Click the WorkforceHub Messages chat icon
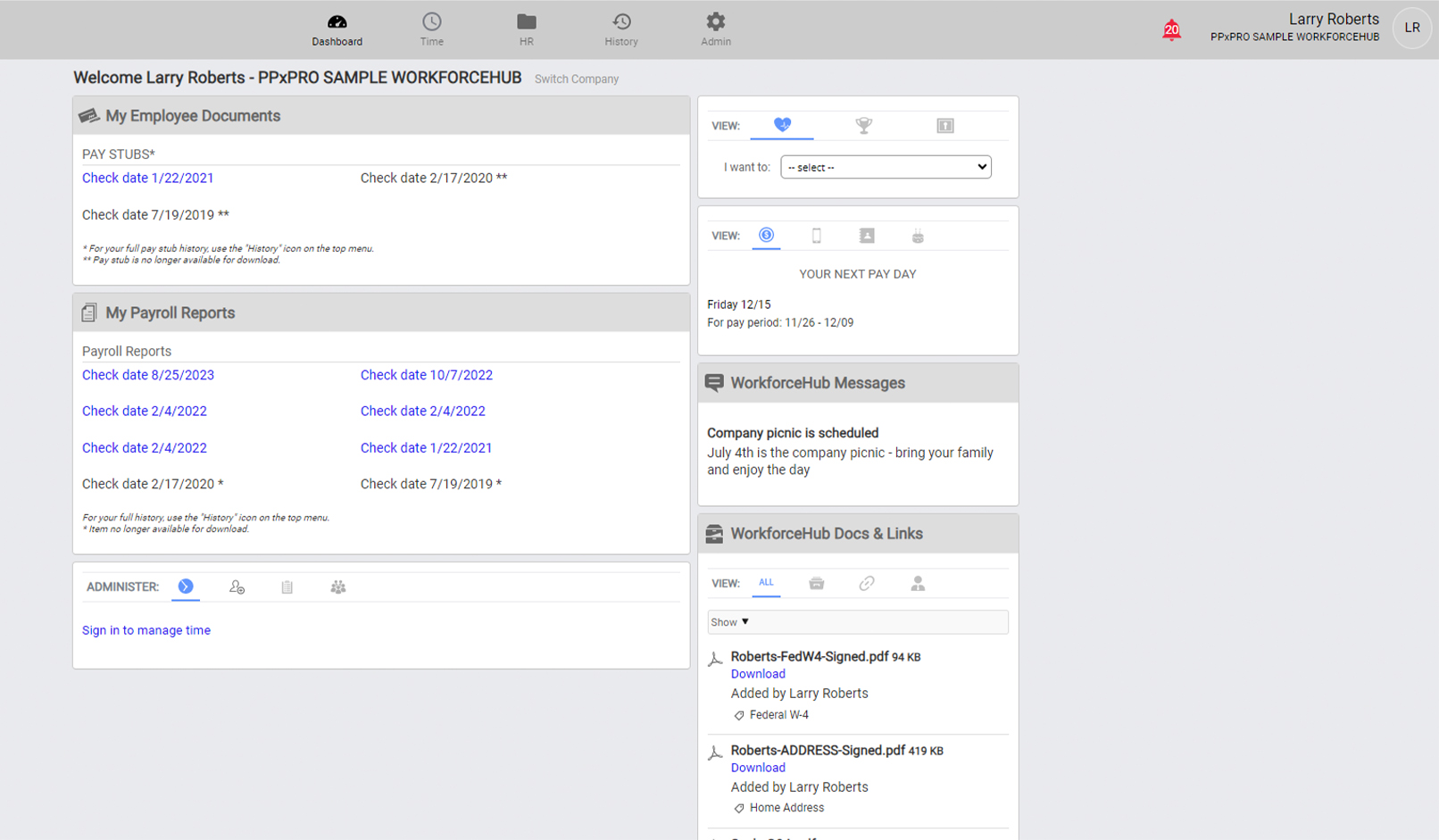Screen dimensions: 1439x840 pos(714,383)
